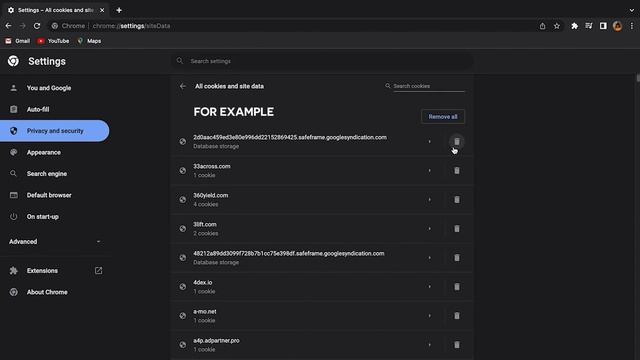This screenshot has width=640, height=360.
Task: Delete the 33across.com cookie entry
Action: click(457, 171)
